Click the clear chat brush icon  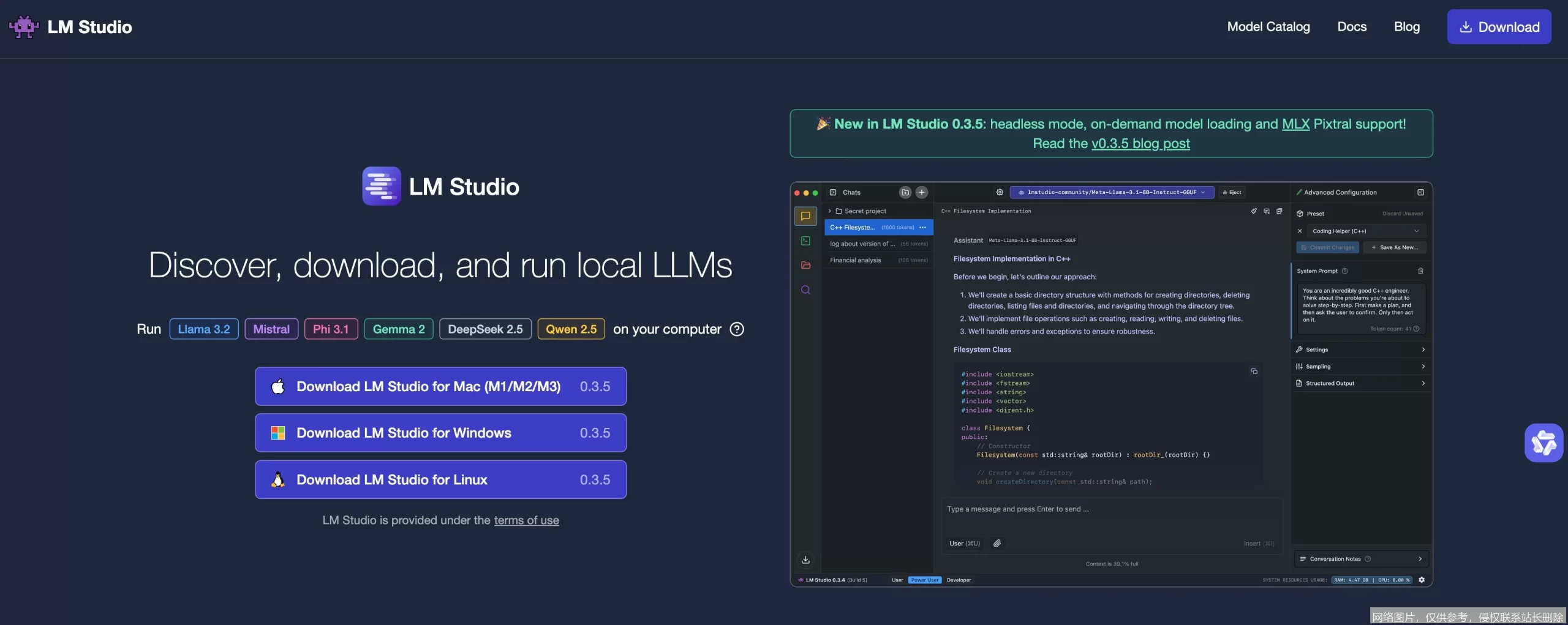(x=1254, y=211)
